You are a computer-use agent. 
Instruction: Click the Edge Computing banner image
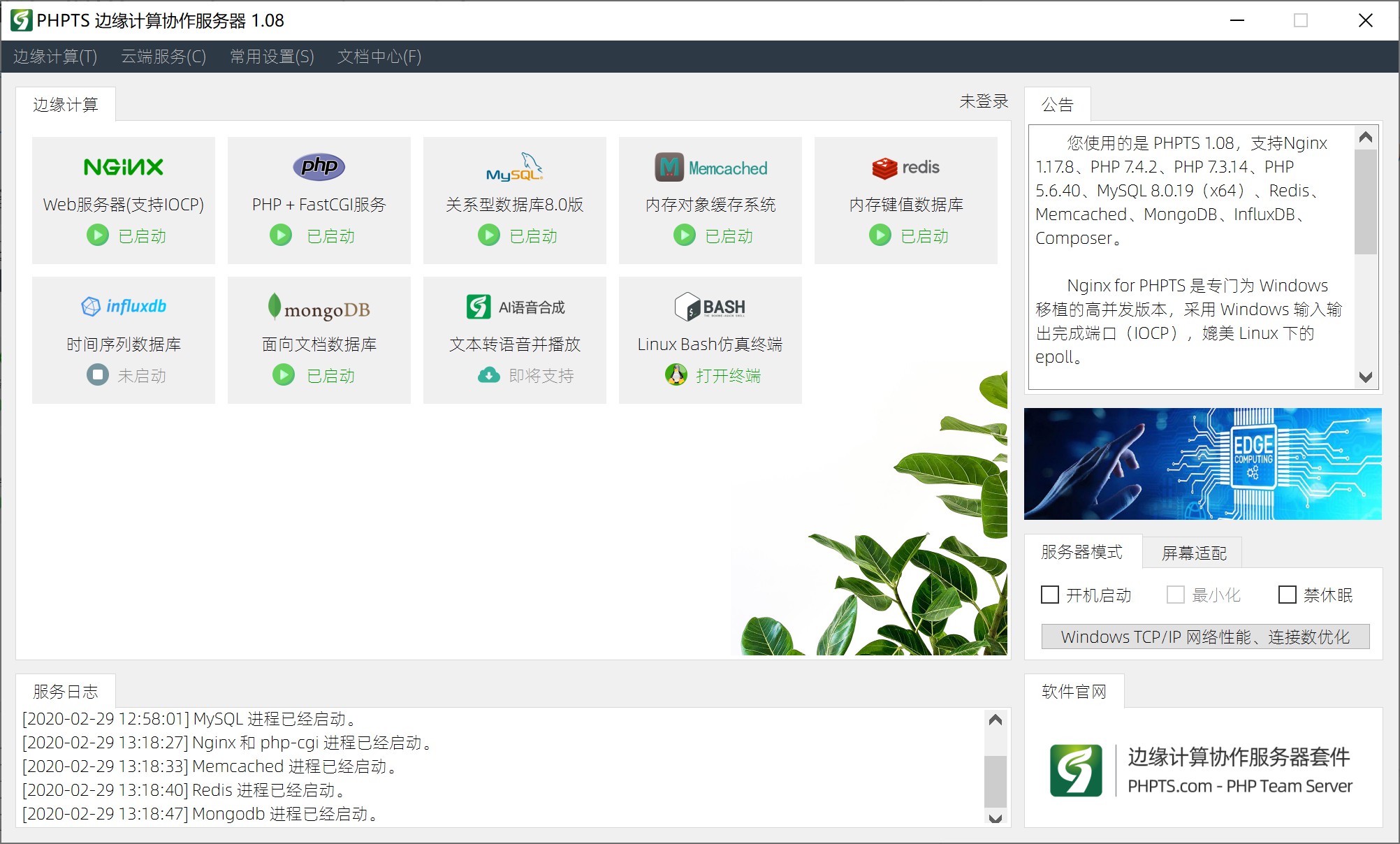click(x=1202, y=464)
